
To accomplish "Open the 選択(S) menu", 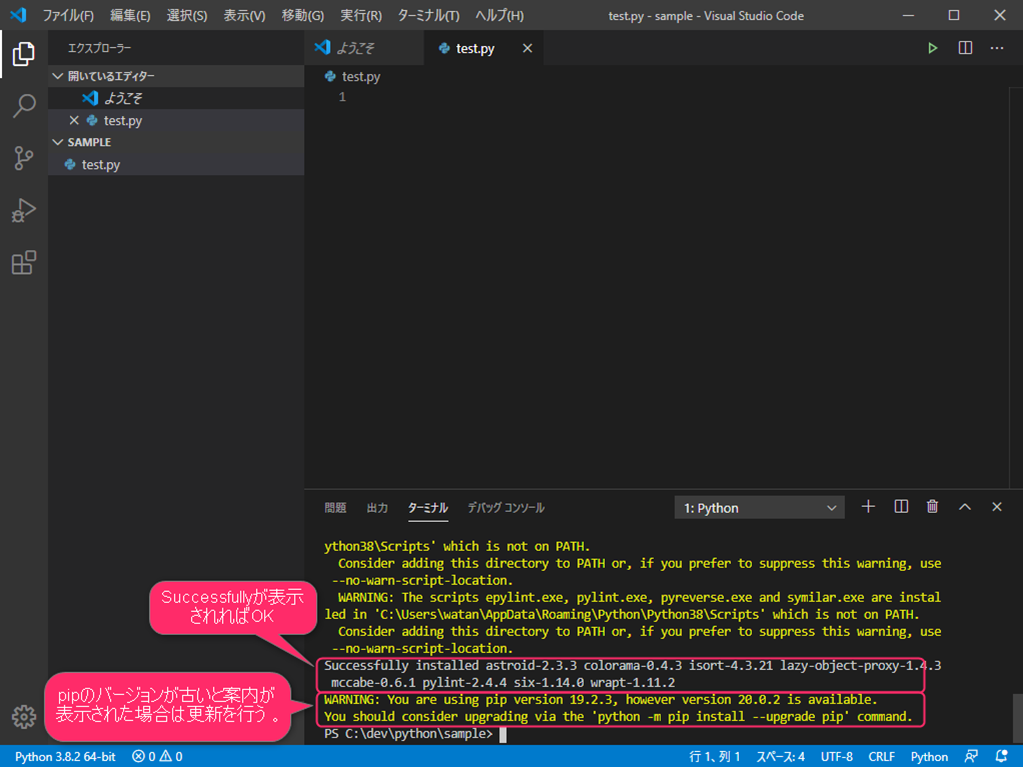I will pyautogui.click(x=187, y=15).
